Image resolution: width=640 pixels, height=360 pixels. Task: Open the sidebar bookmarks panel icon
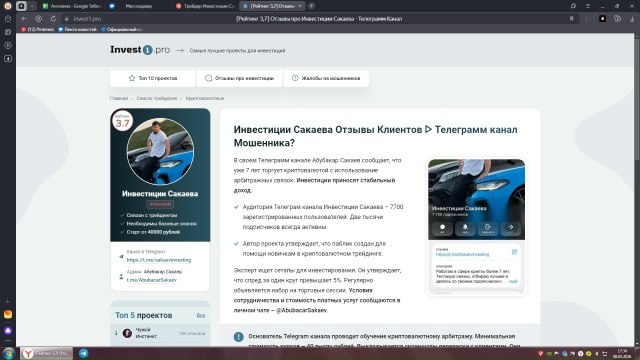(8, 32)
